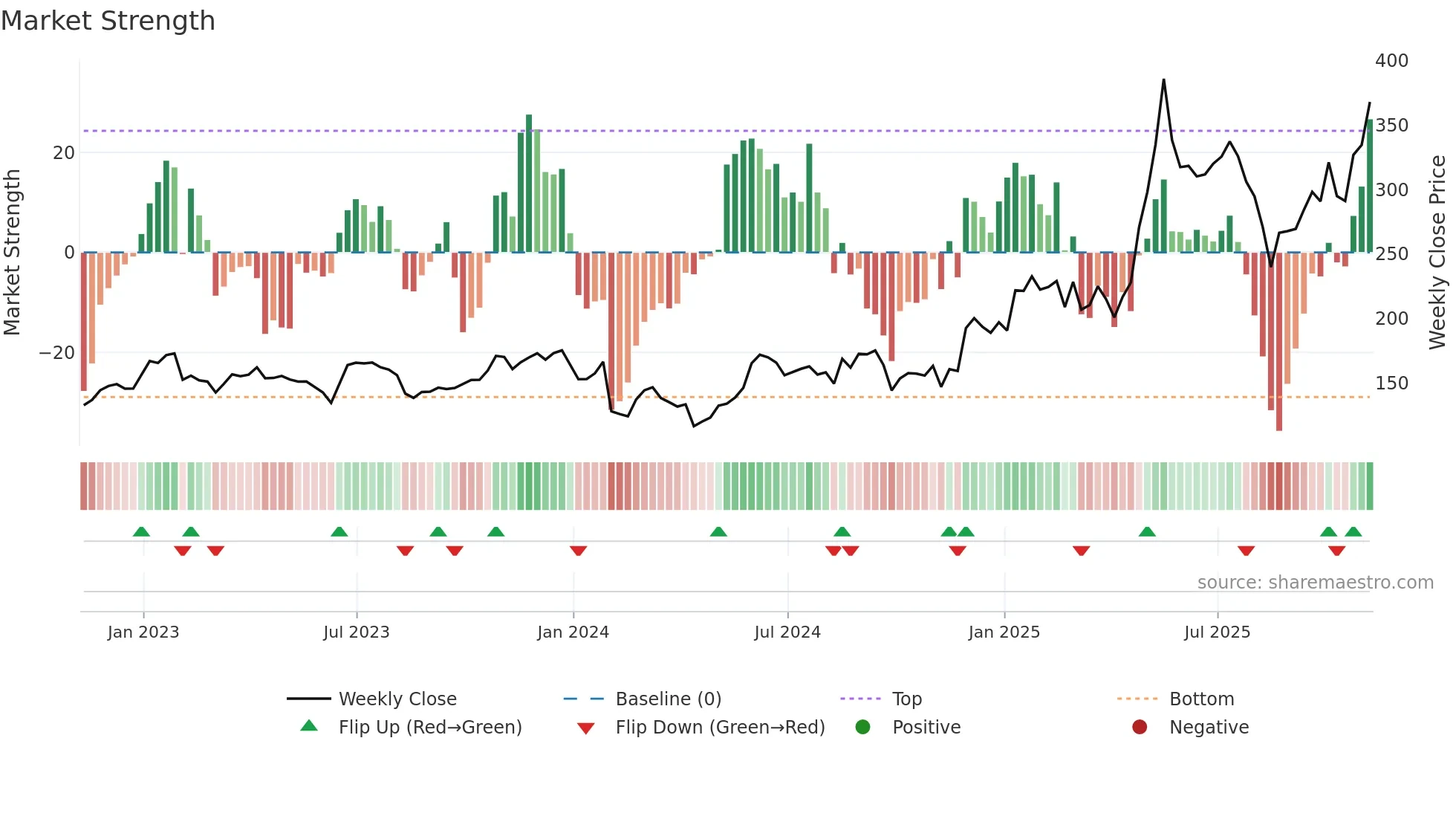Image resolution: width=1456 pixels, height=819 pixels.
Task: Click the Weekly Close black line legend marker
Action: coord(308,699)
